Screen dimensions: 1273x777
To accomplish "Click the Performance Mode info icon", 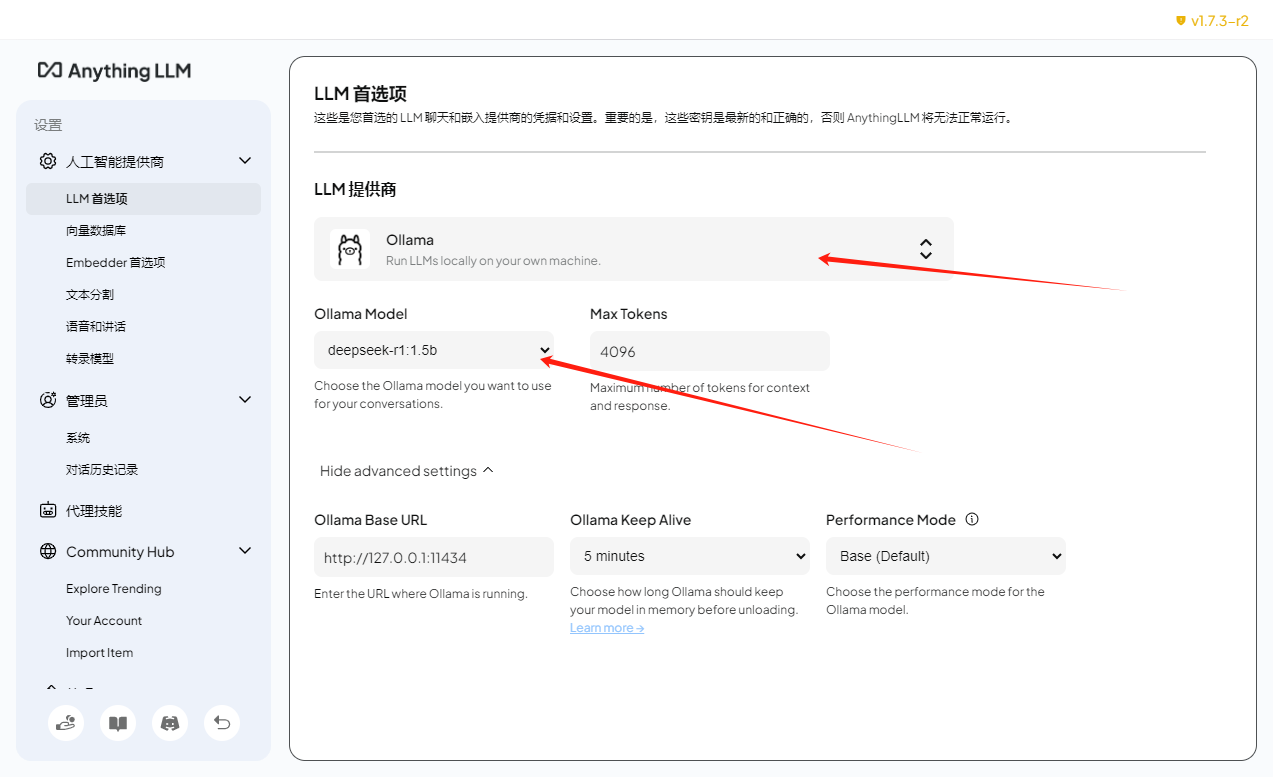I will [x=972, y=519].
